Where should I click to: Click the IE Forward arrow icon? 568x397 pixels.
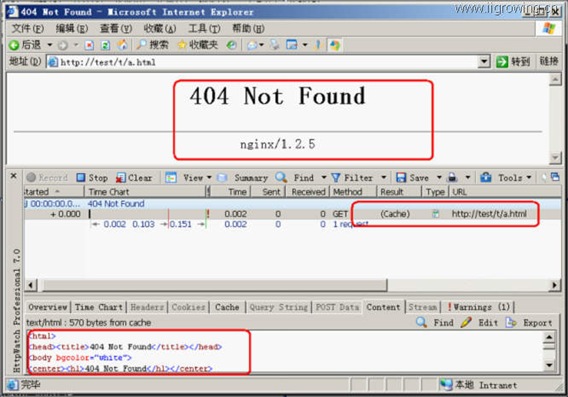pos(63,45)
